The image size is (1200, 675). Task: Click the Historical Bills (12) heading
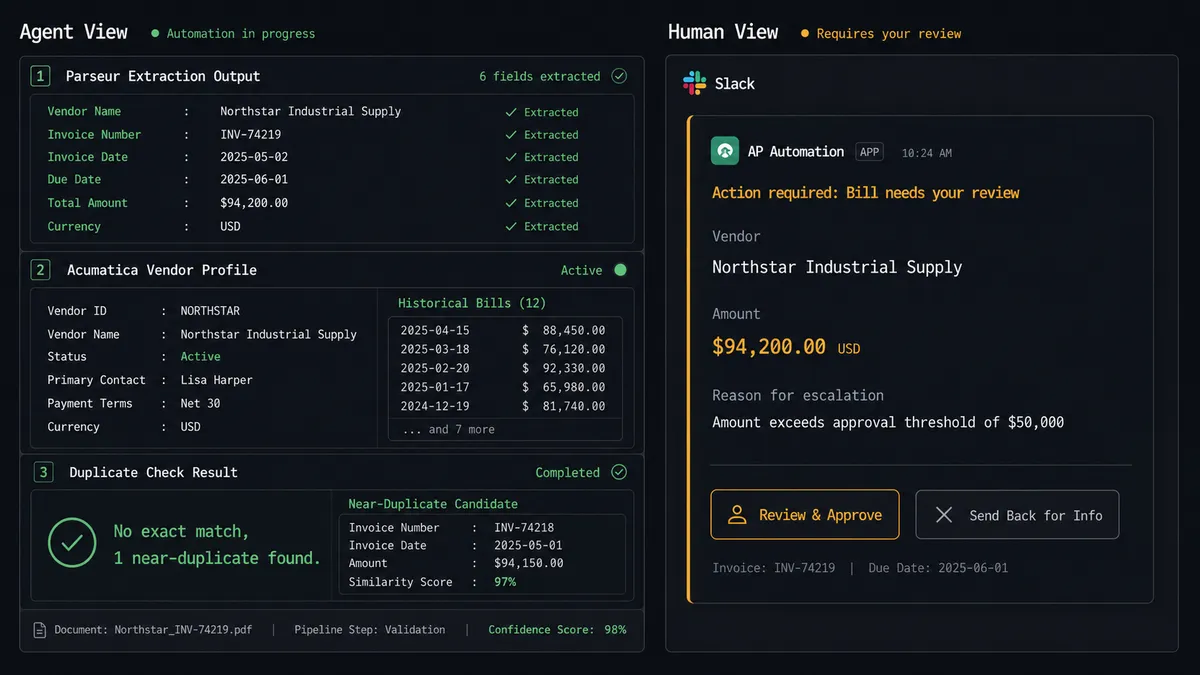pyautogui.click(x=472, y=303)
